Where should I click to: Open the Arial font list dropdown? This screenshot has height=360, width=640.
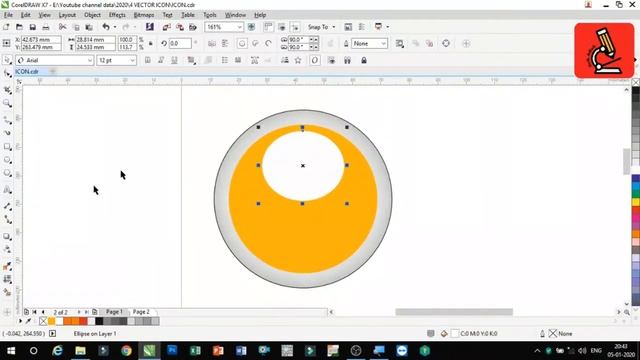click(x=90, y=60)
